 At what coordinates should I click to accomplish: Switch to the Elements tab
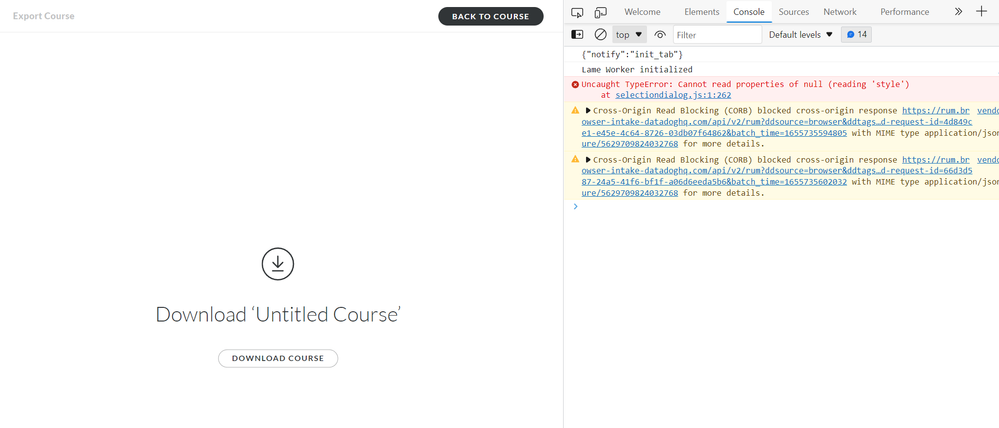coord(701,11)
